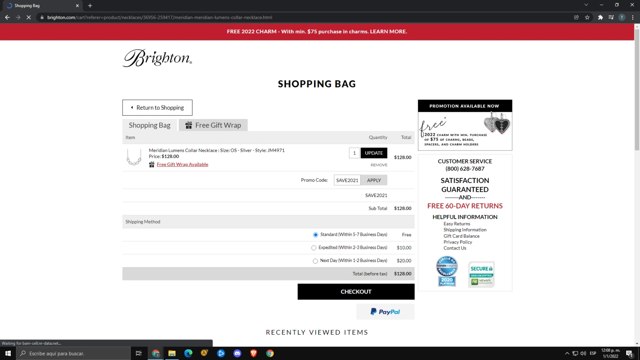Open the rightmost Chrome taskbar icon
The height and width of the screenshot is (360, 640).
270,353
